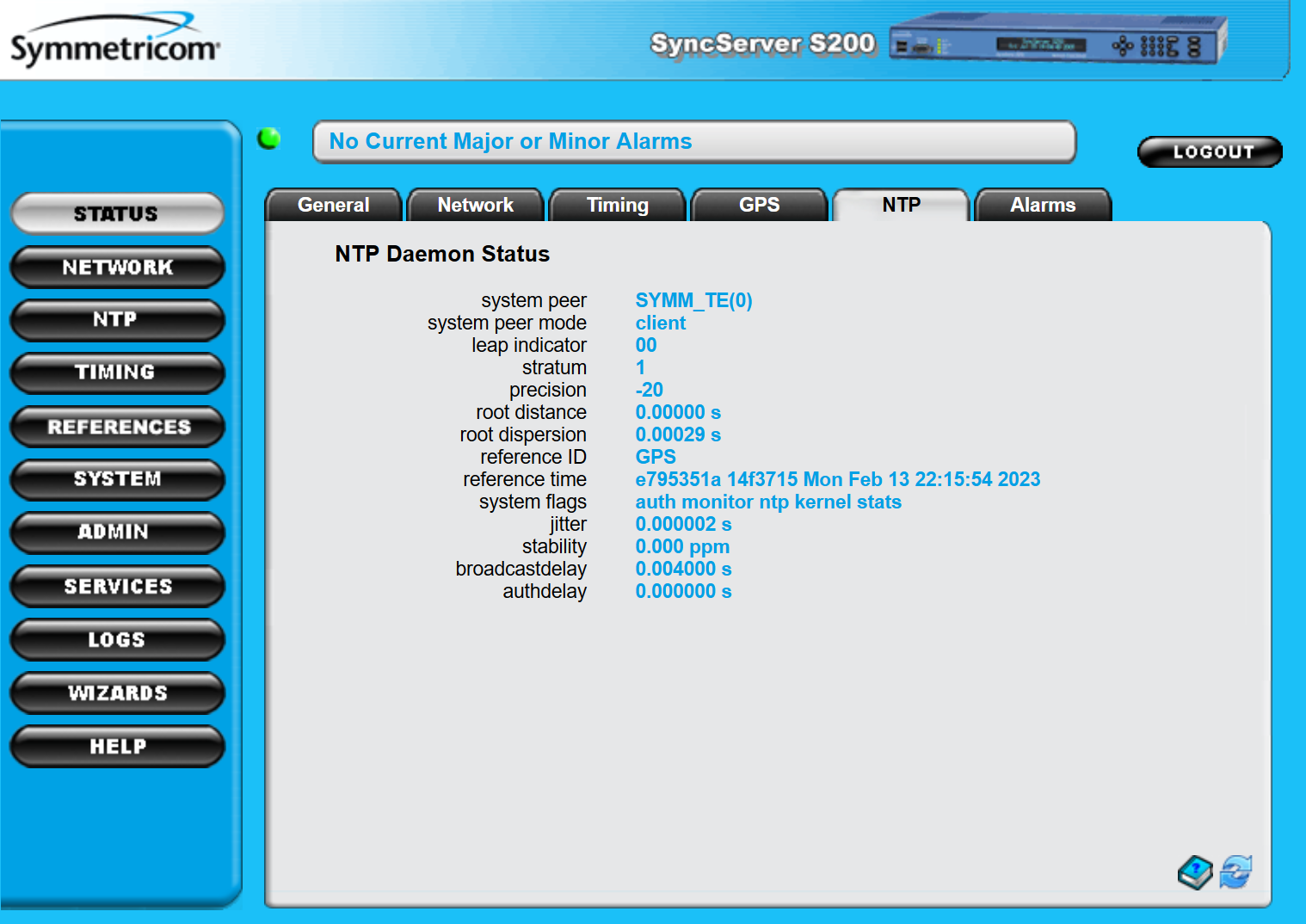Screen dimensions: 1306x924
Task: Open the page help book icon
Action: coord(1194,872)
